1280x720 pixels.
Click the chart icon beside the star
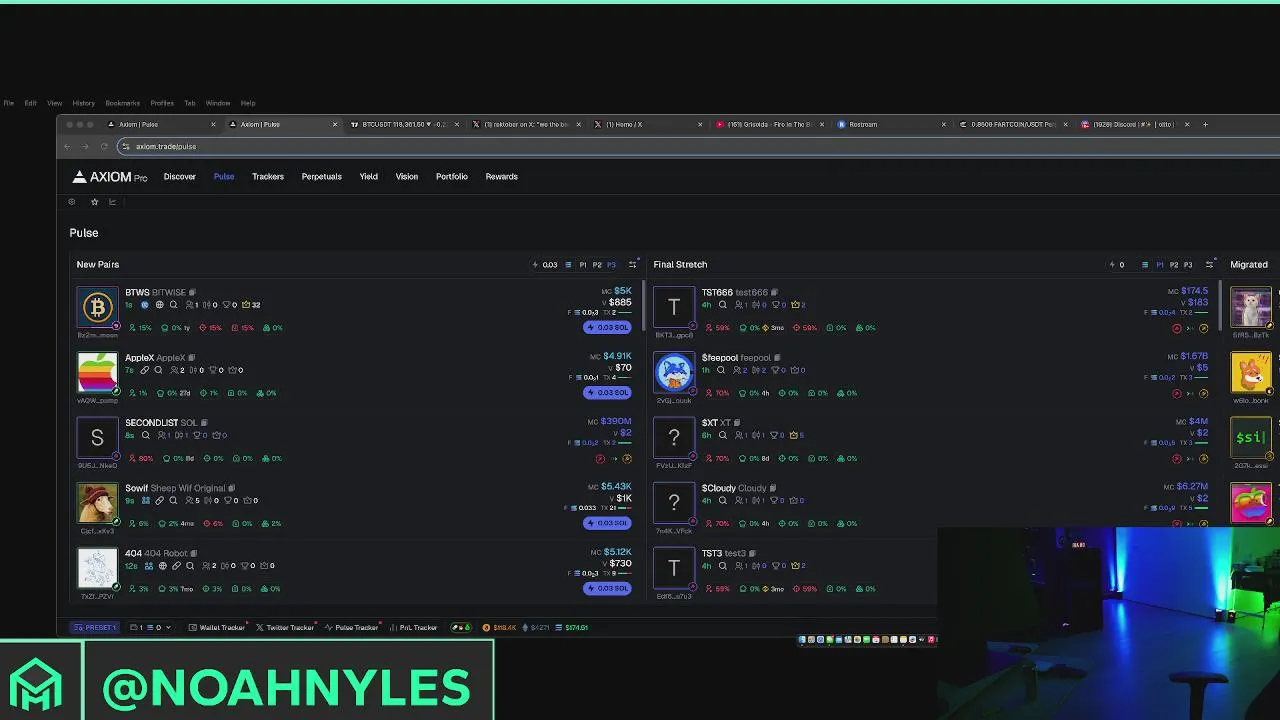112,202
